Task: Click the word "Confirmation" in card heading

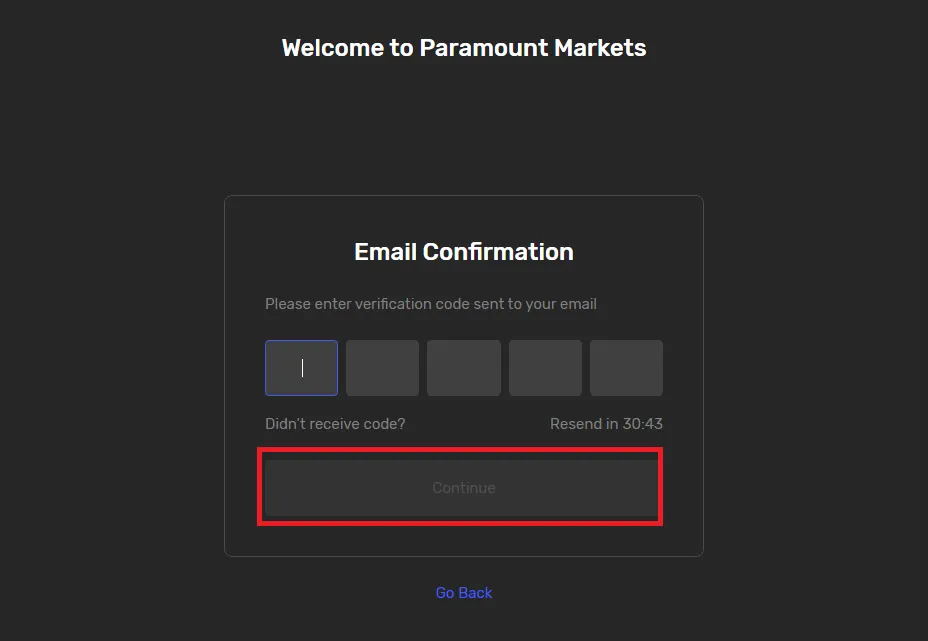Action: pyautogui.click(x=498, y=252)
